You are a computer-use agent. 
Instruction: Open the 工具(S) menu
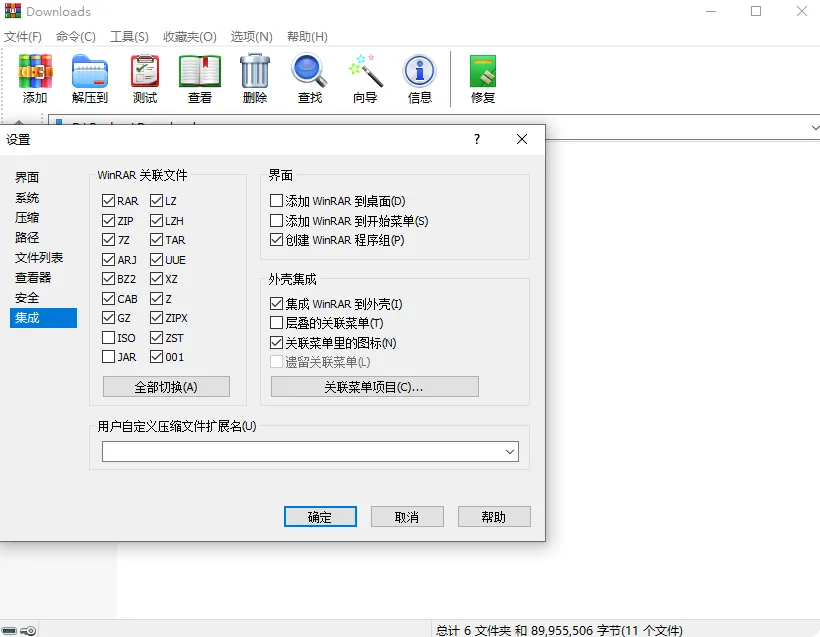(x=129, y=37)
